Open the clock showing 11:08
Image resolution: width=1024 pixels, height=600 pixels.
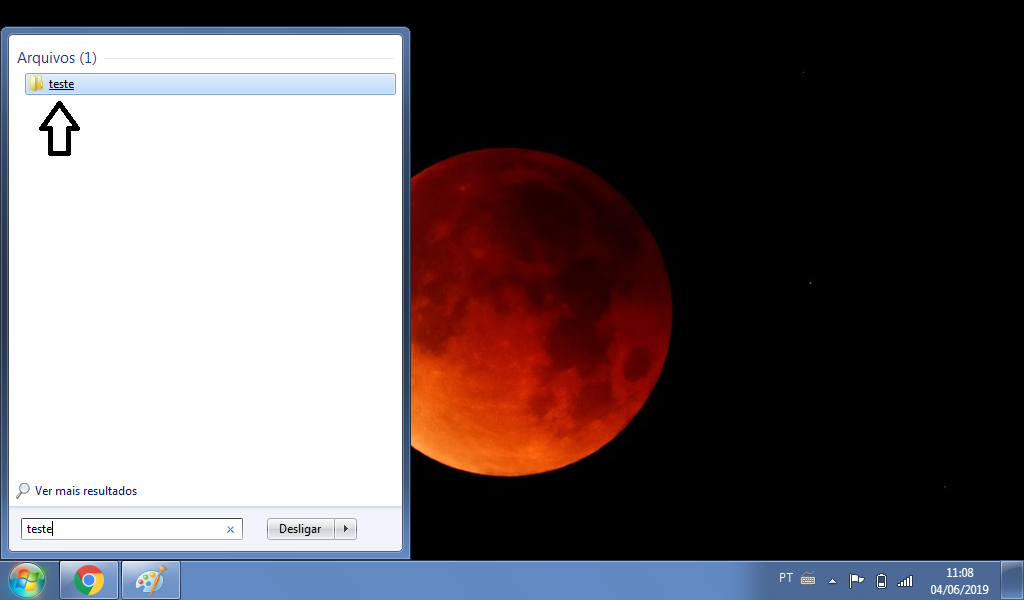coord(959,580)
